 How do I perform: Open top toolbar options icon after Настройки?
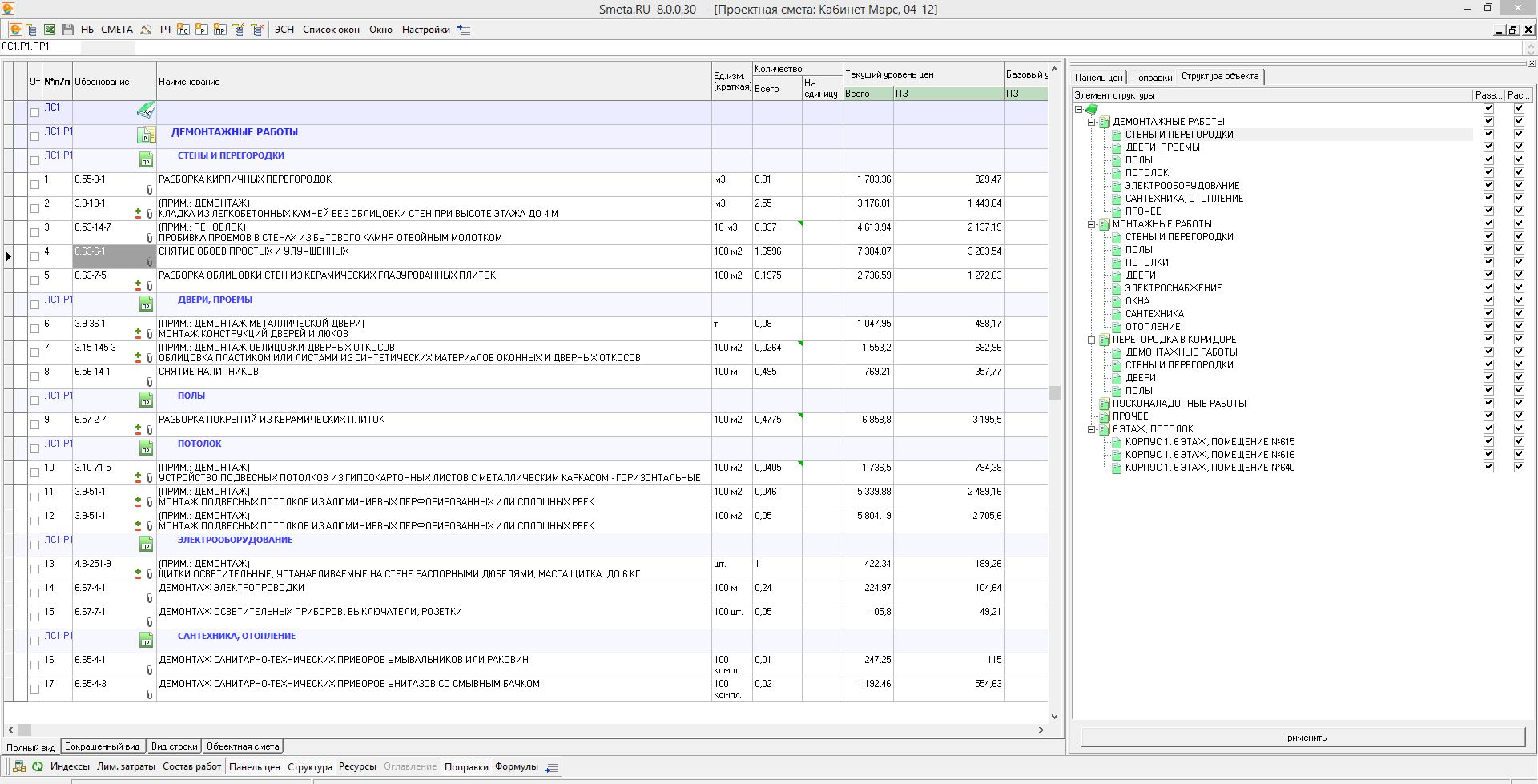click(x=464, y=30)
